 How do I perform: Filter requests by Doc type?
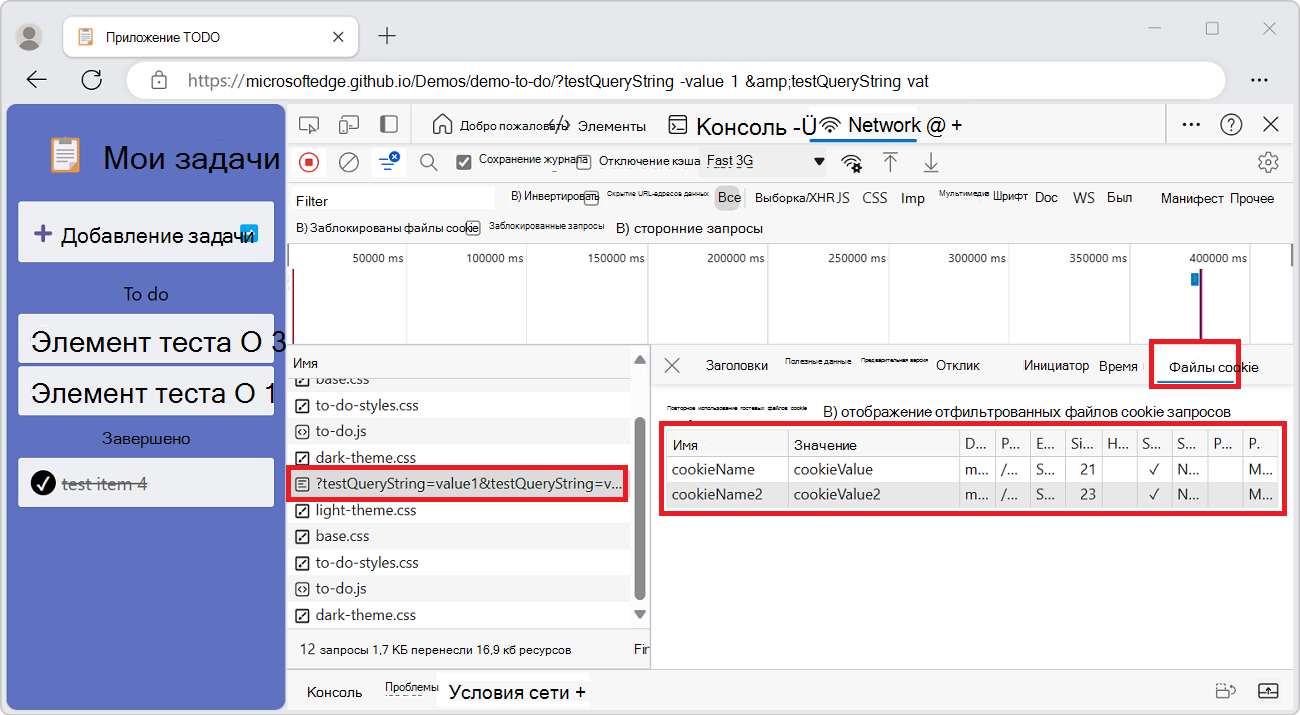(1046, 198)
